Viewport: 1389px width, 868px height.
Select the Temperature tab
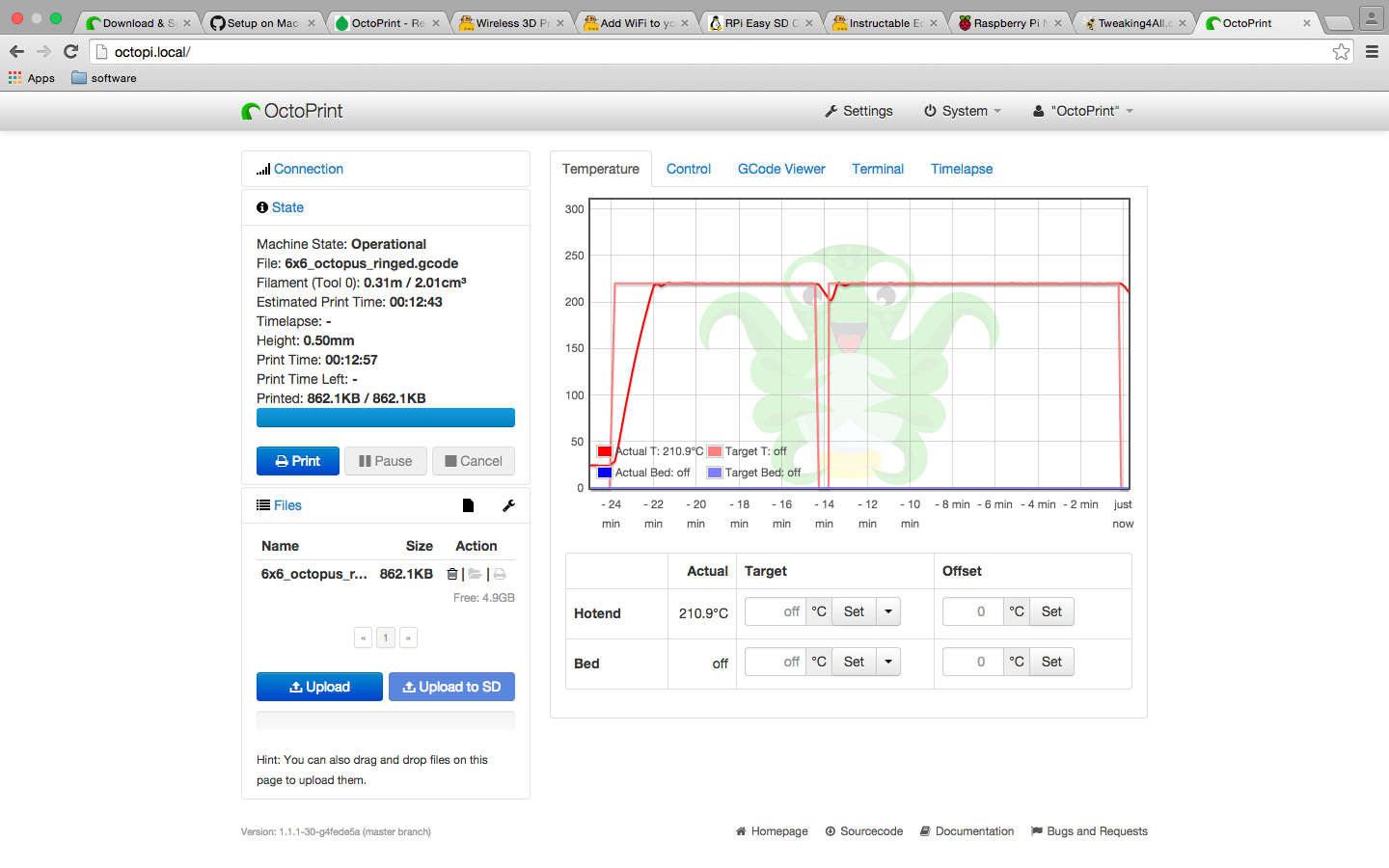click(601, 169)
